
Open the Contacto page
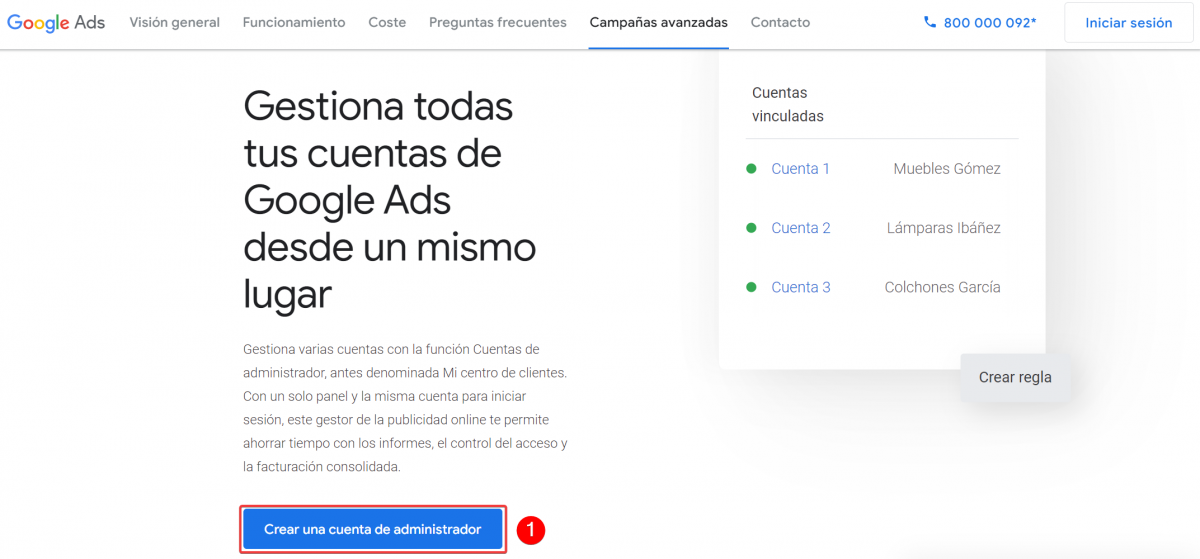tap(780, 22)
